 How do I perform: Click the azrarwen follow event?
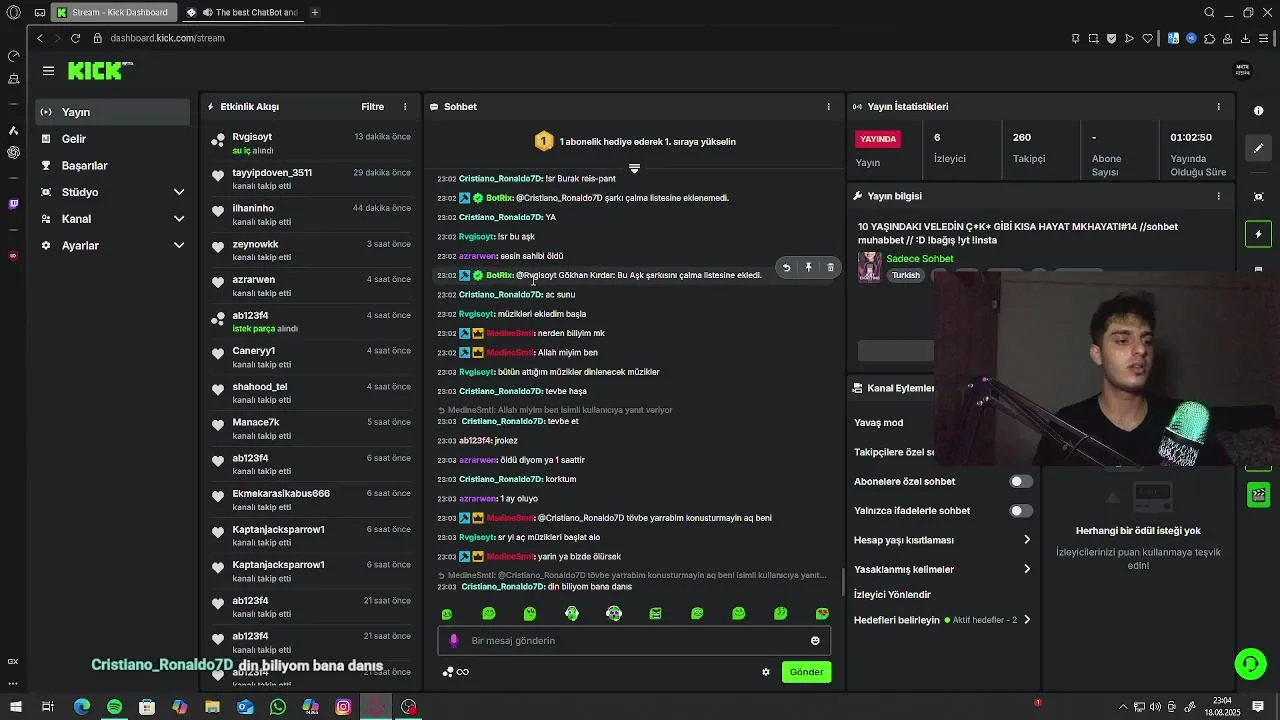pyautogui.click(x=311, y=286)
